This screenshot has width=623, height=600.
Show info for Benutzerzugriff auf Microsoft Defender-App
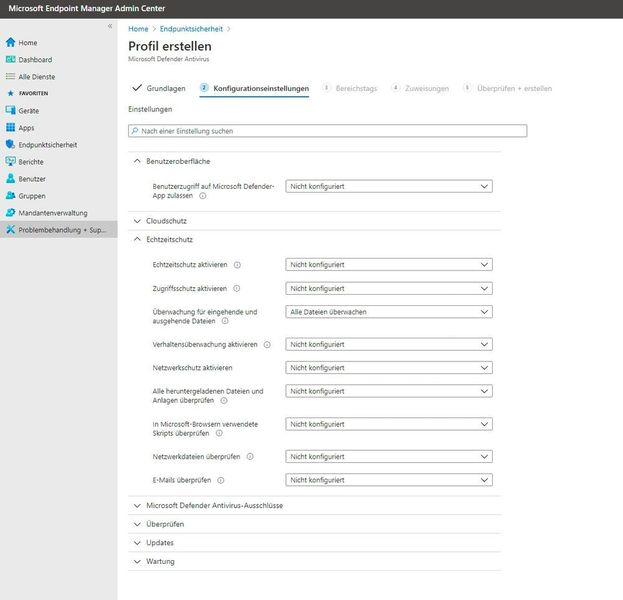pyautogui.click(x=203, y=196)
